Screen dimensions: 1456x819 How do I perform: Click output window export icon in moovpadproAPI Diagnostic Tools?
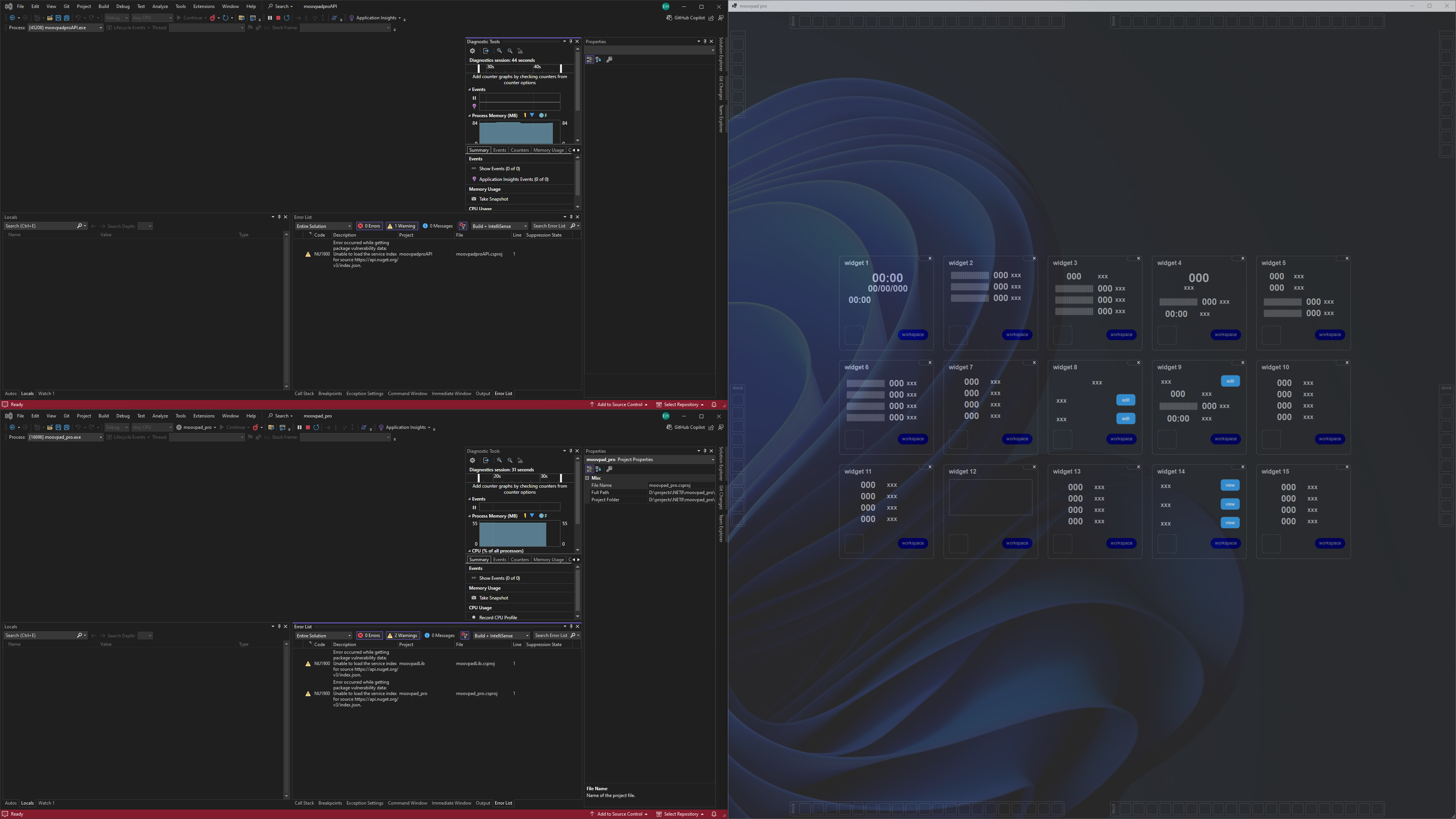[x=485, y=51]
